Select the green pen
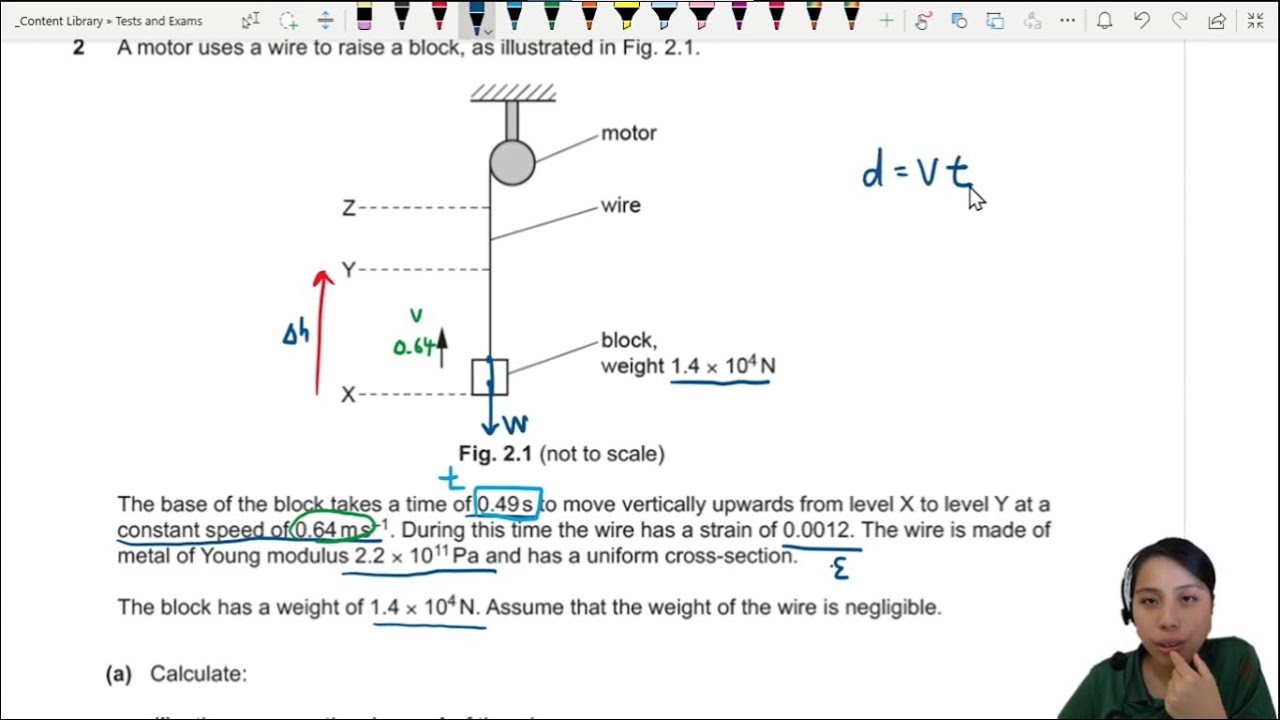Viewport: 1280px width, 720px height. point(551,18)
